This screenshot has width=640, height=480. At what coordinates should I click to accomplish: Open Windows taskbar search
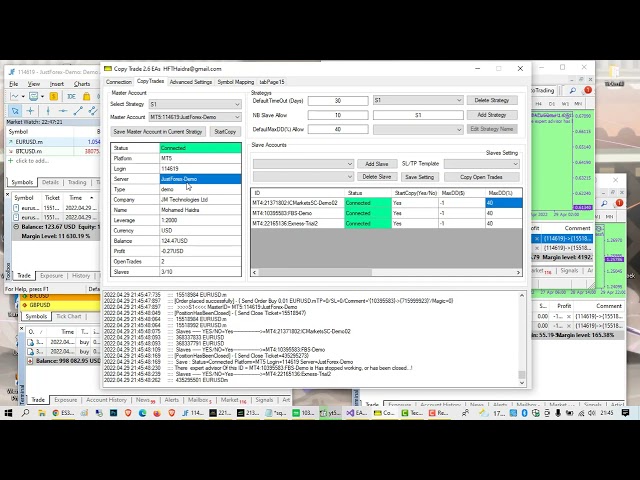point(25,413)
